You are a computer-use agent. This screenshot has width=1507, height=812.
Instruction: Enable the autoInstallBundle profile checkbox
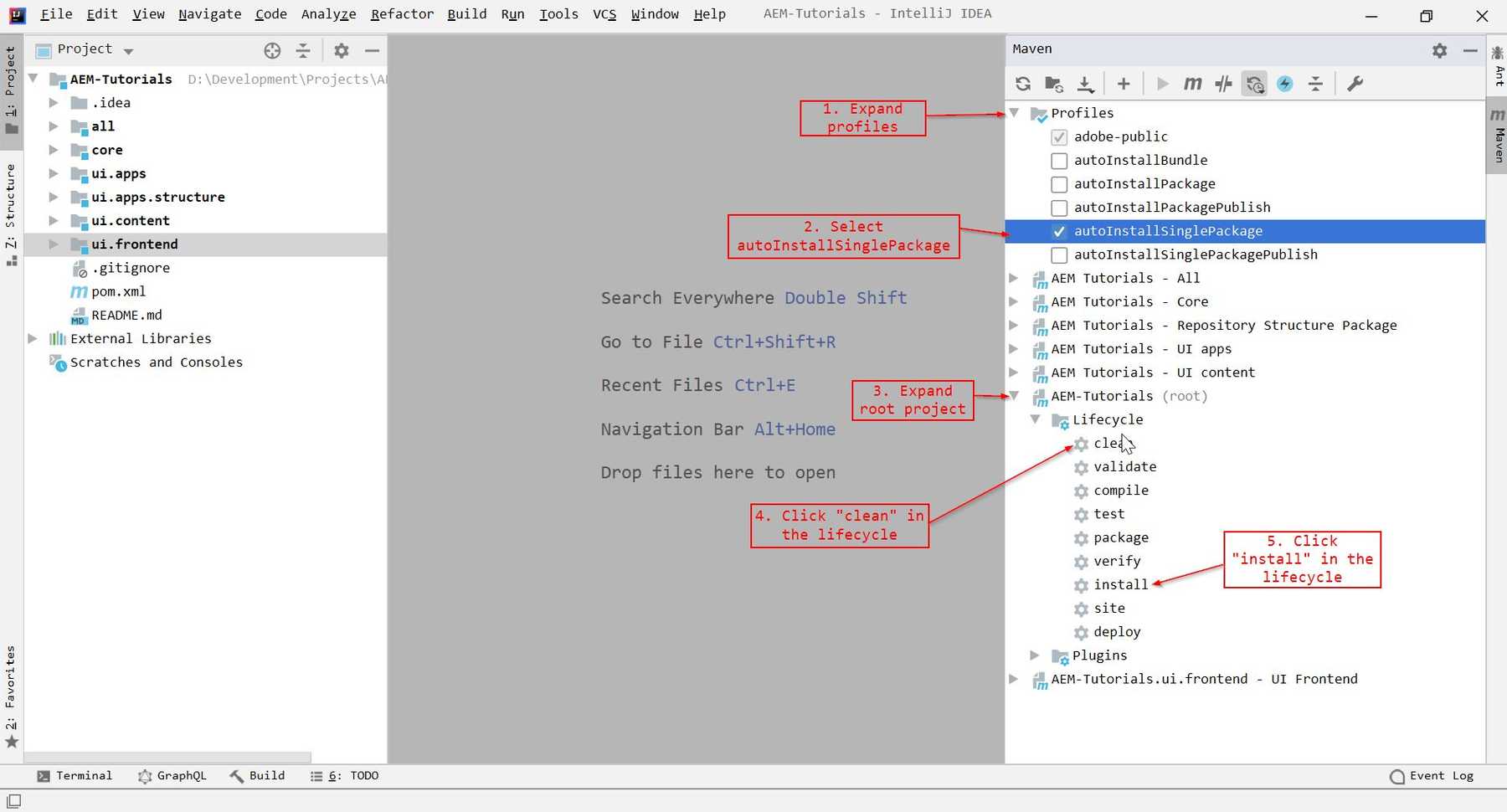[x=1059, y=160]
